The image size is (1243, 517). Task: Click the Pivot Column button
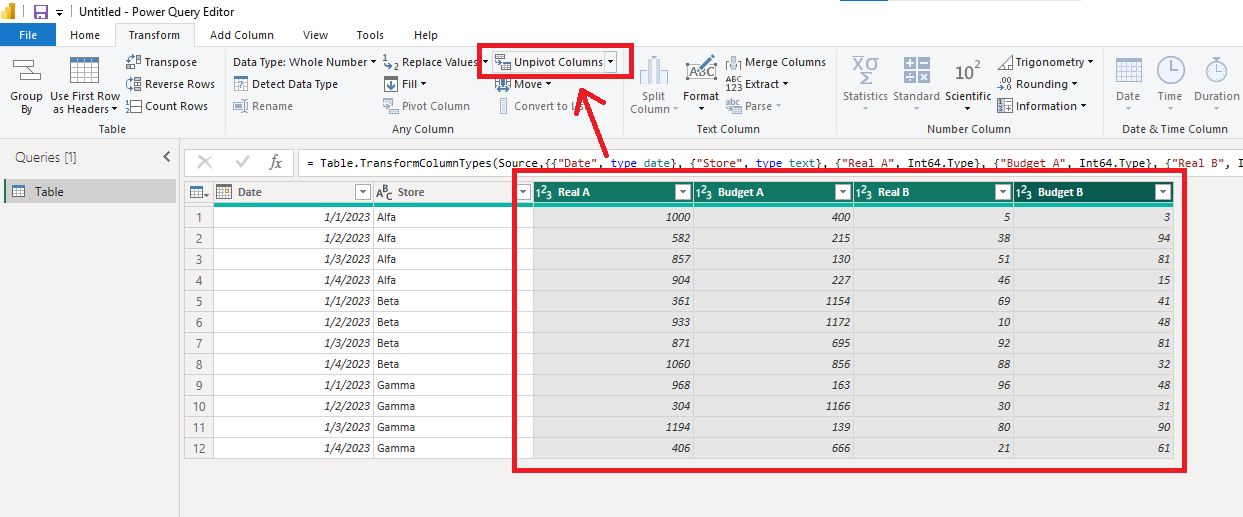pyautogui.click(x=427, y=106)
